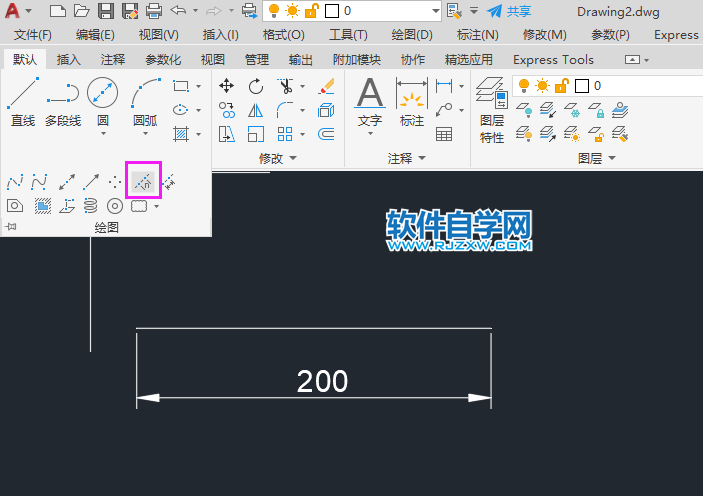This screenshot has width=703, height=496.
Task: Click the Save icon in quick access
Action: tap(106, 11)
